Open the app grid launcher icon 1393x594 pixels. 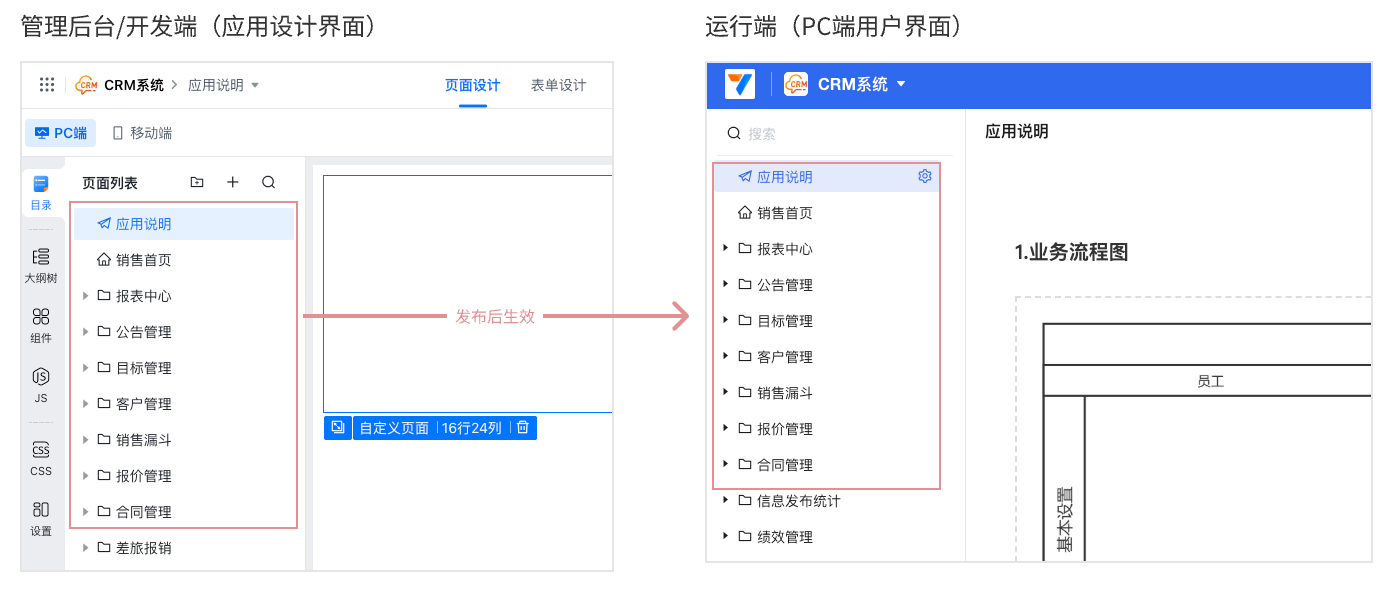point(47,85)
